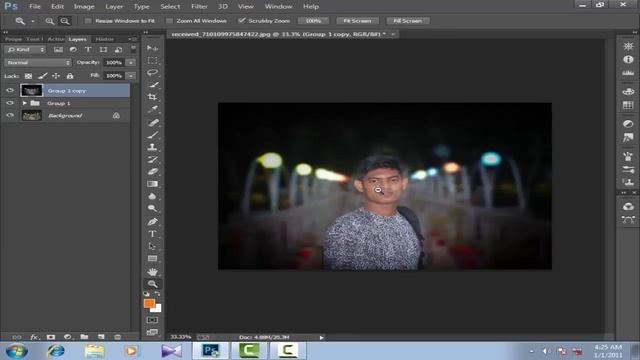Click the Delete layer trash icon
640x360 pixels.
(x=118, y=337)
